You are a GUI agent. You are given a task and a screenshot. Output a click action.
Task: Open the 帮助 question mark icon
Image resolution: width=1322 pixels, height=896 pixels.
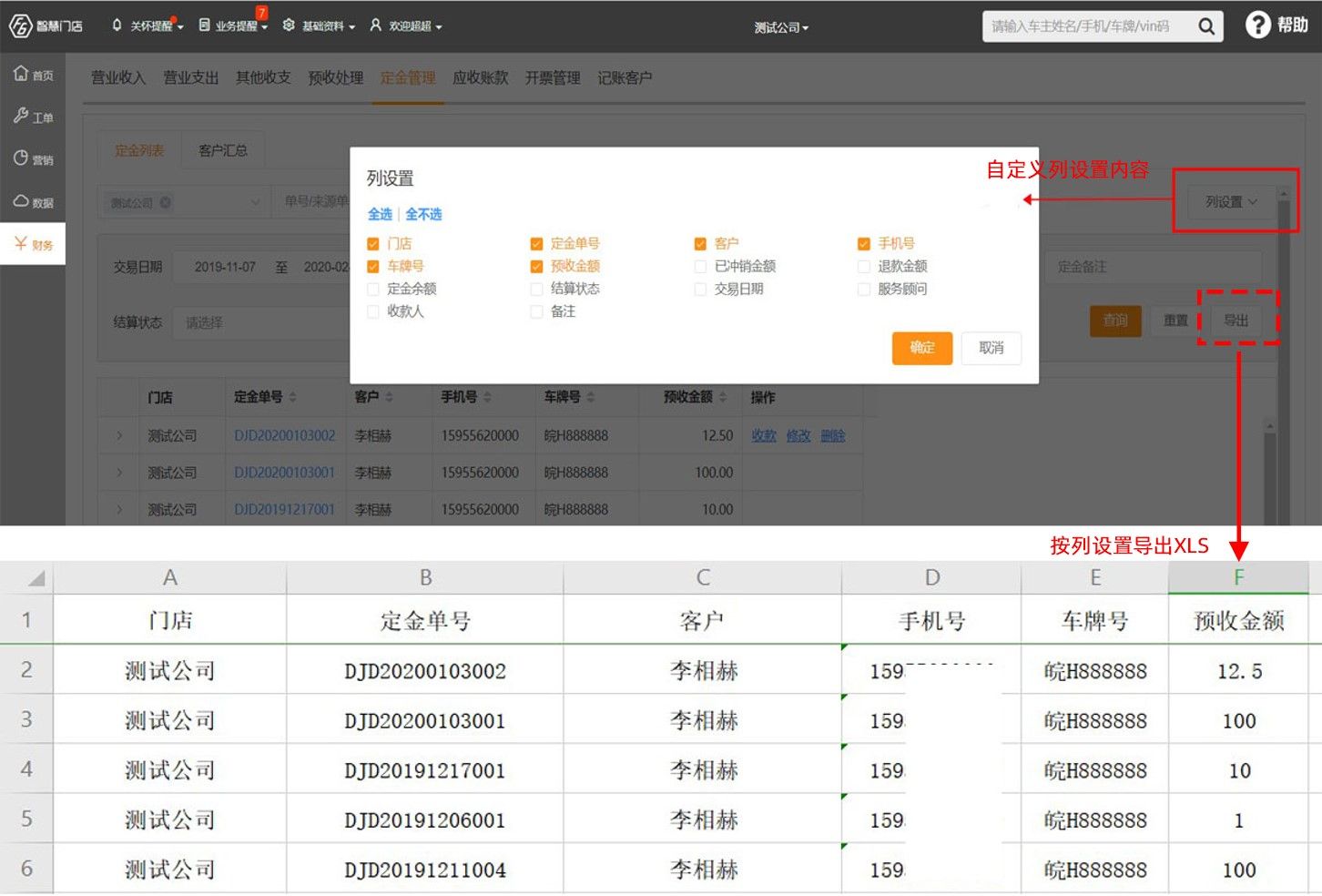(1257, 25)
